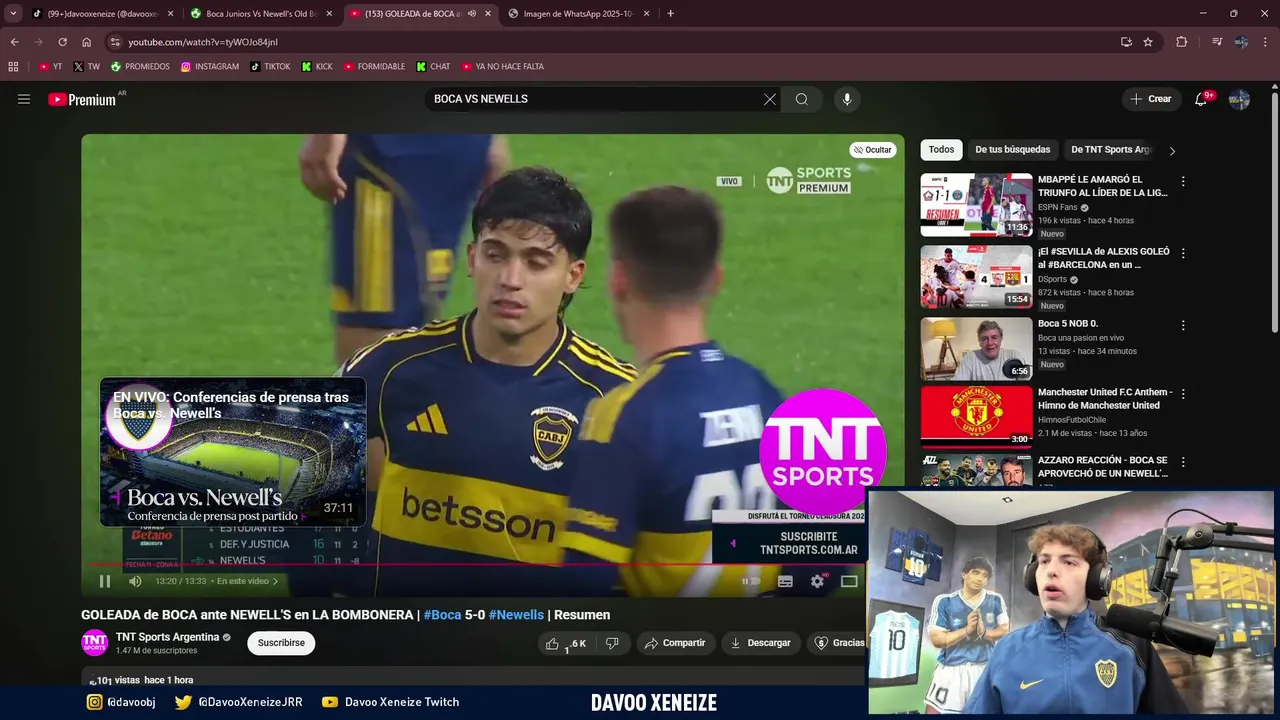The height and width of the screenshot is (720, 1280).
Task: Open the live press-conference end card
Action: (232, 452)
